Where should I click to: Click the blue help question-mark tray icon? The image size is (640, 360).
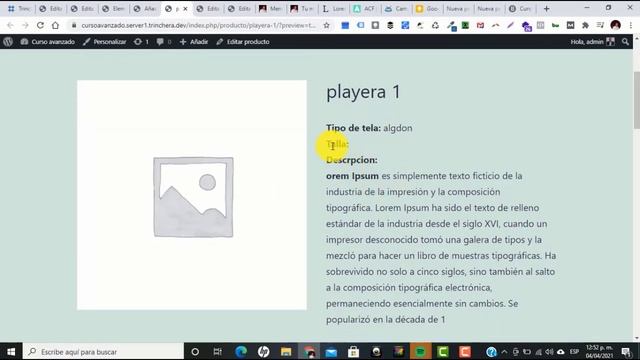tap(491, 352)
